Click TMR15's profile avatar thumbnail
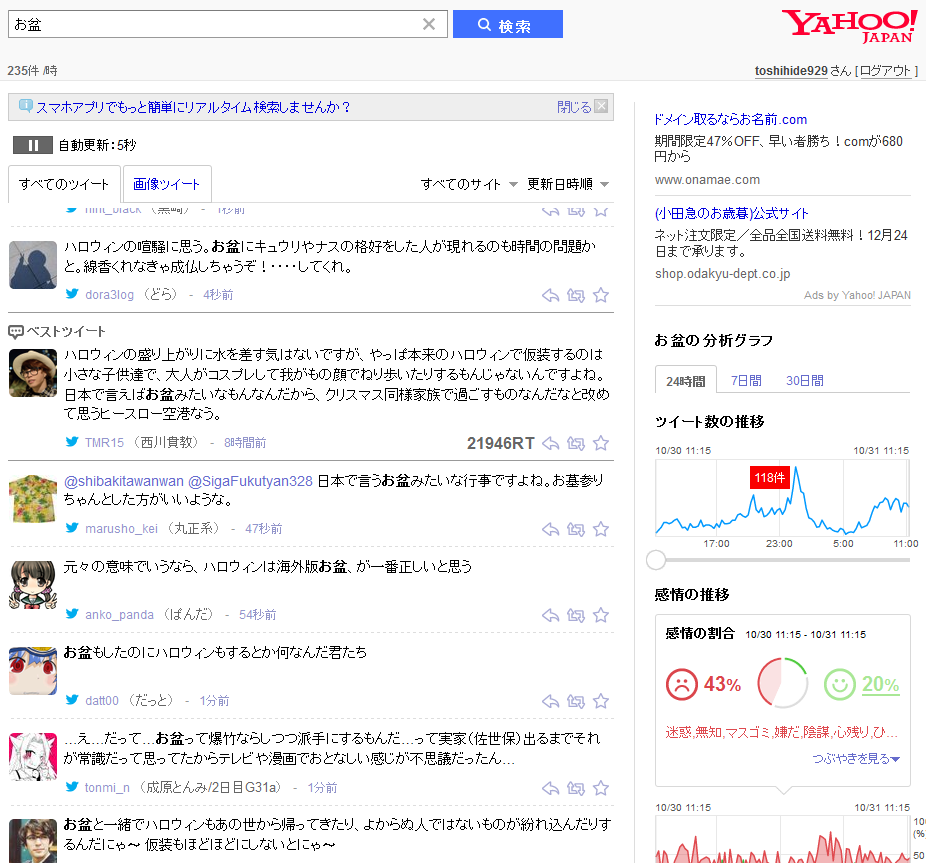 (33, 373)
